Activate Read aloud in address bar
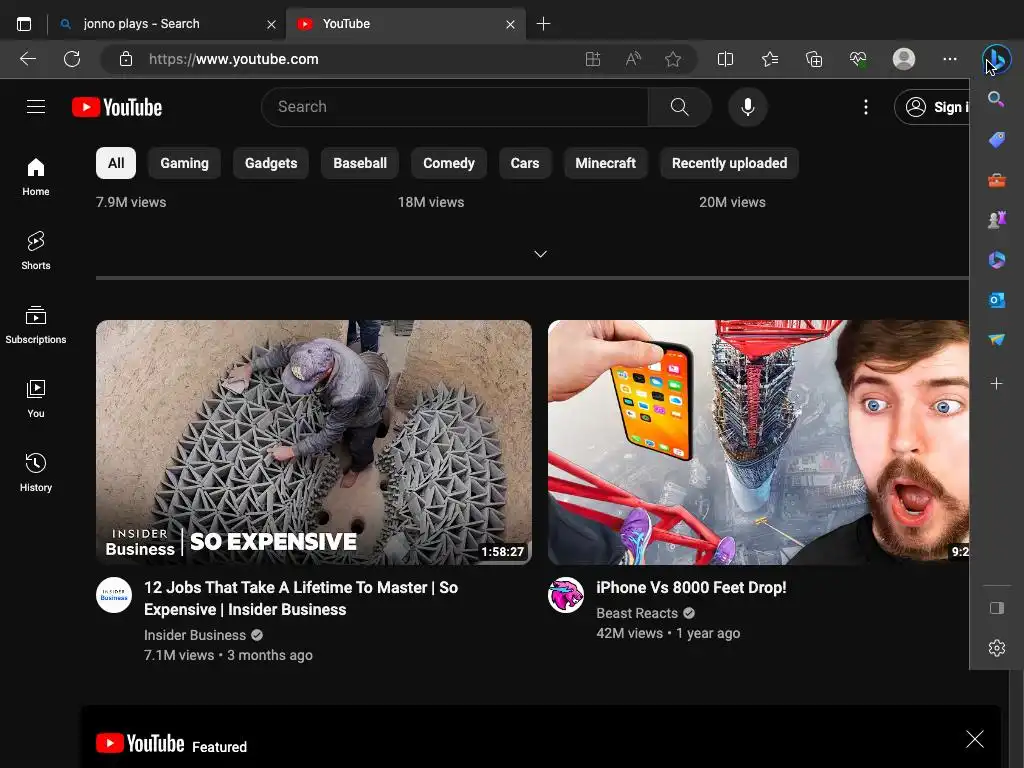Image resolution: width=1024 pixels, height=768 pixels. [x=633, y=59]
